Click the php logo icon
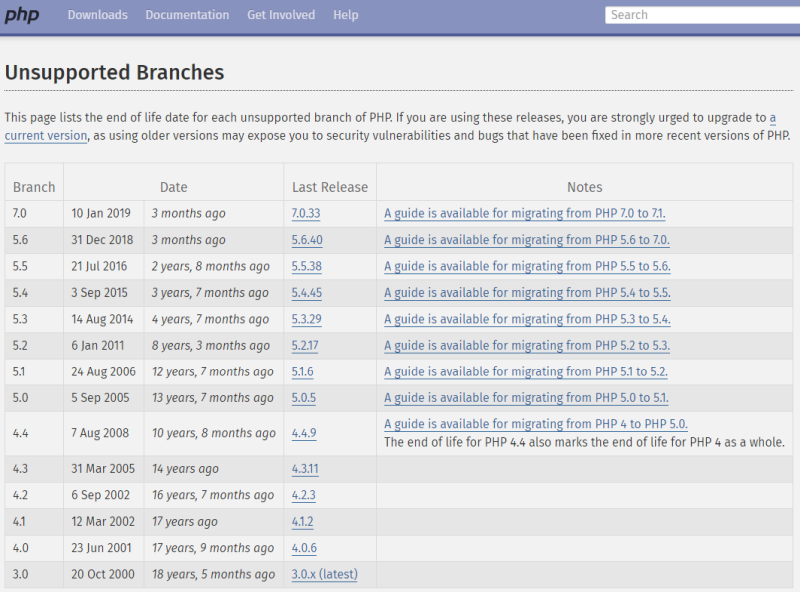This screenshot has height=592, width=800. [x=21, y=15]
